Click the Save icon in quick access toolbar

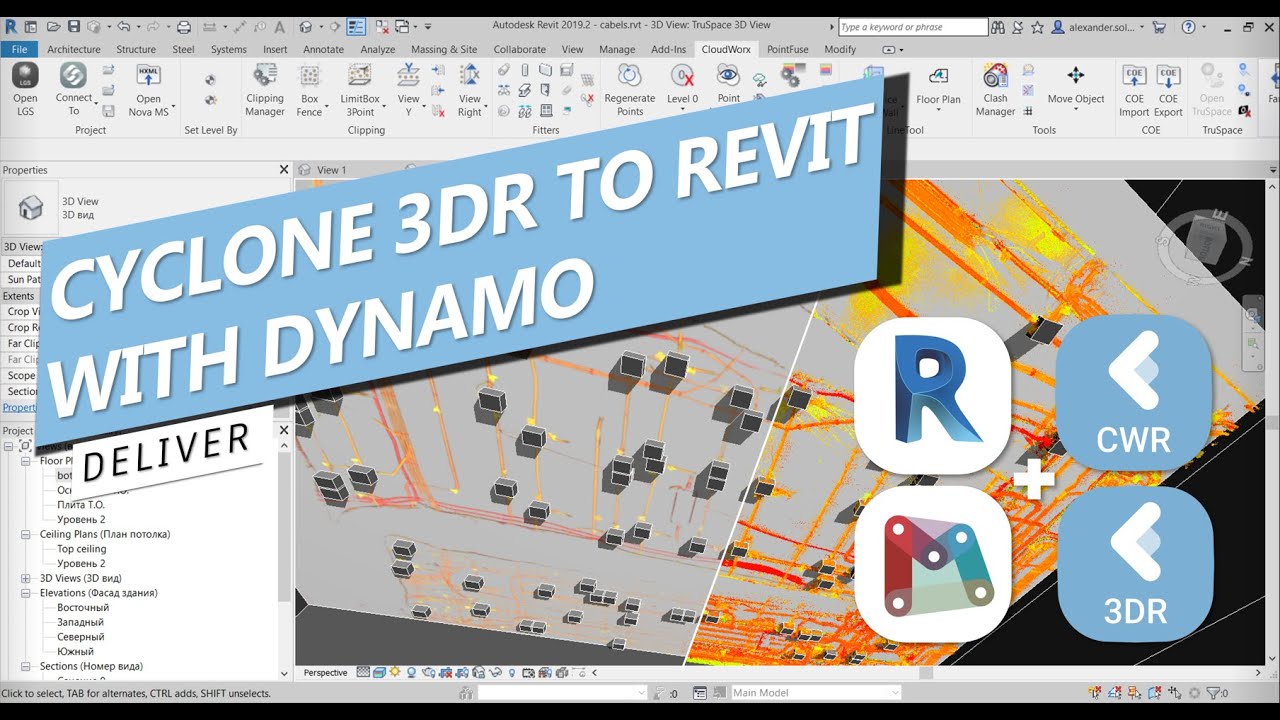coord(74,26)
